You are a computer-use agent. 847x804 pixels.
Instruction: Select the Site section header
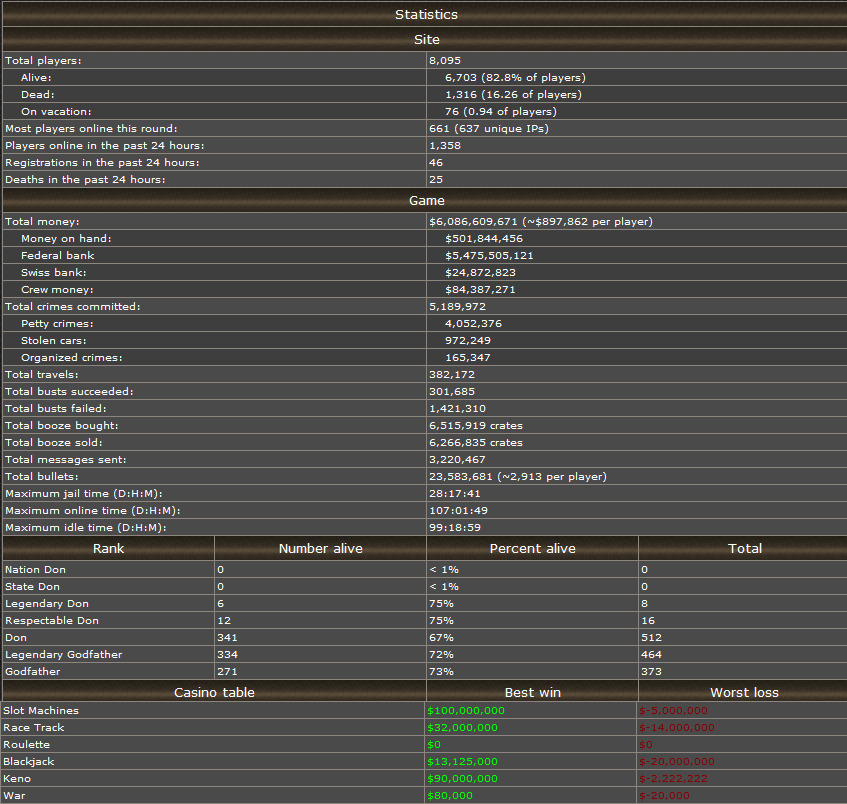coord(426,39)
